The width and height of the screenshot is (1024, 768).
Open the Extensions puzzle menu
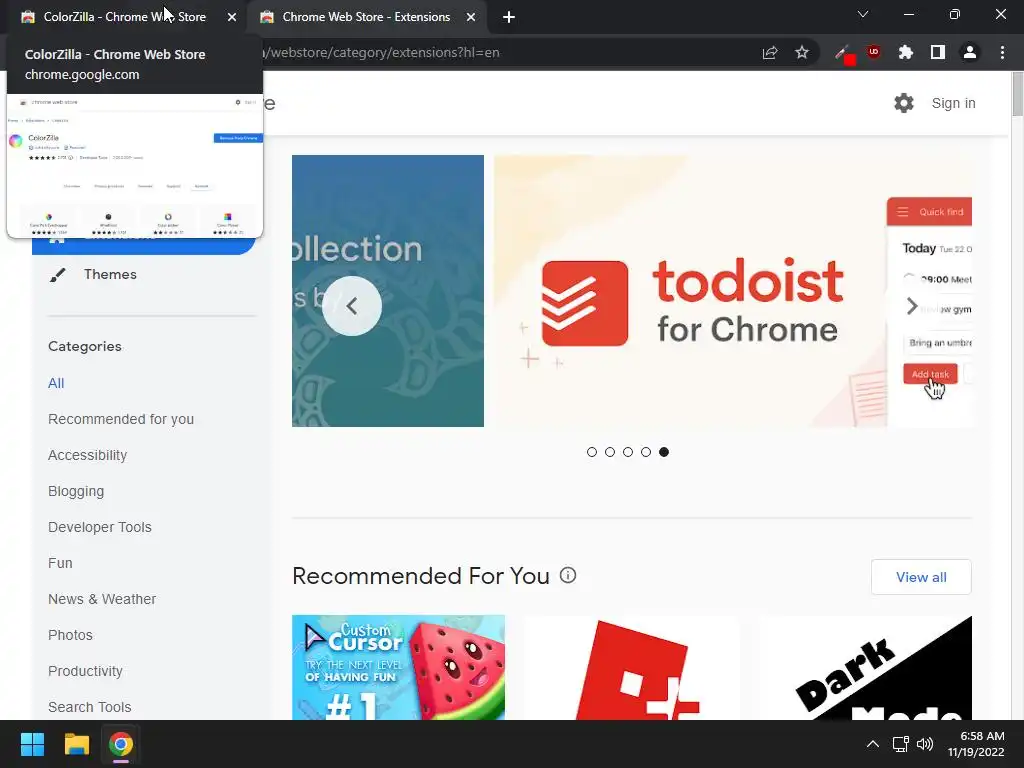click(905, 52)
